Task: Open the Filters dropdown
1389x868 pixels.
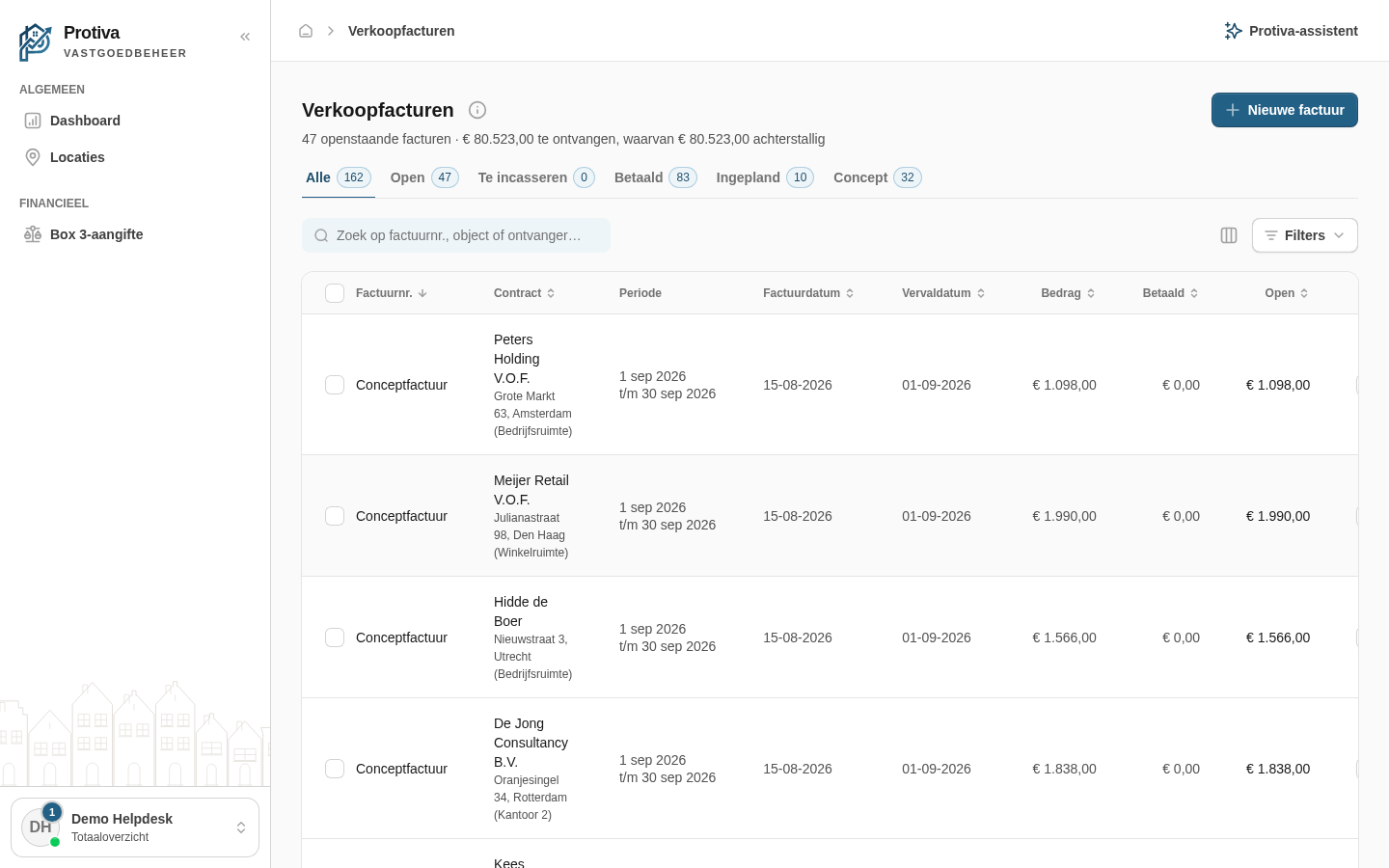Action: pyautogui.click(x=1304, y=235)
